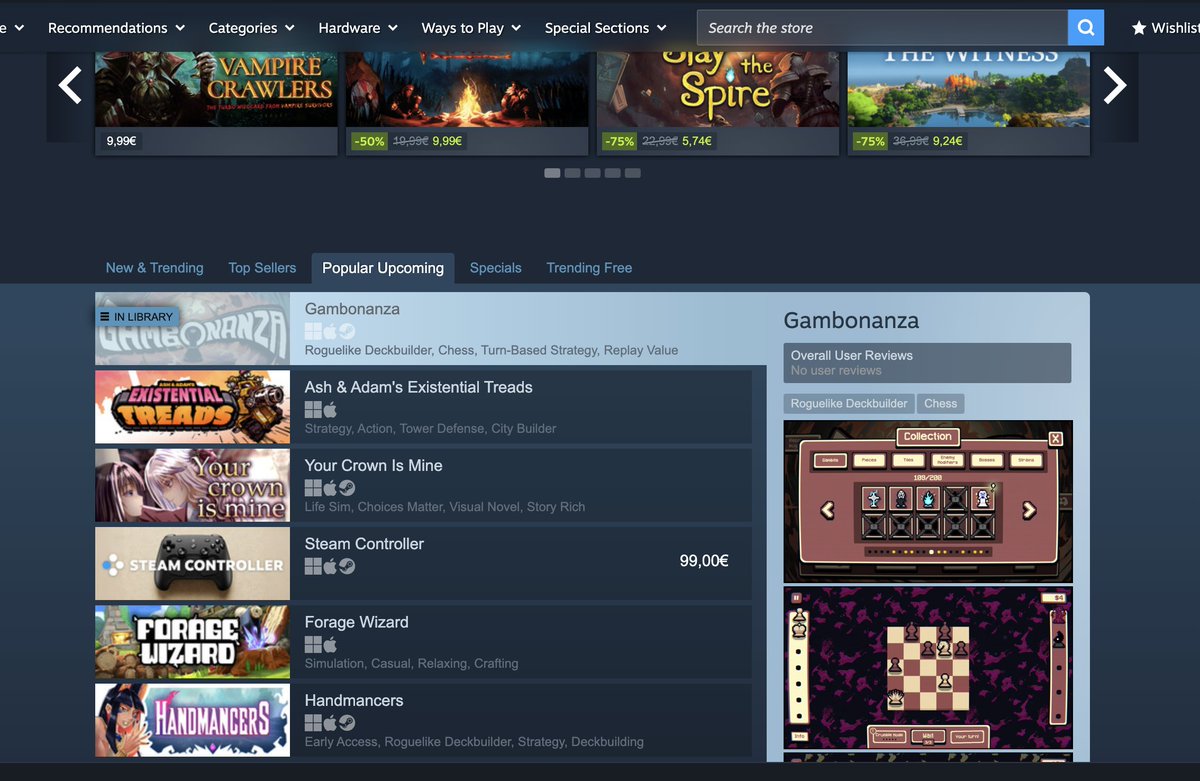
Task: Open the Steam Controller listing title
Action: [x=364, y=544]
